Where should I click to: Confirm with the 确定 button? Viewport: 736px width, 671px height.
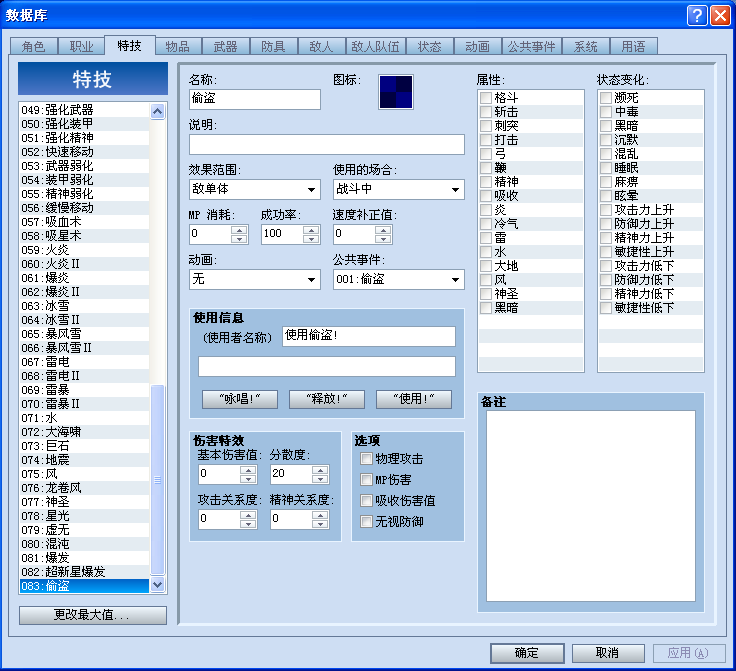click(x=527, y=653)
